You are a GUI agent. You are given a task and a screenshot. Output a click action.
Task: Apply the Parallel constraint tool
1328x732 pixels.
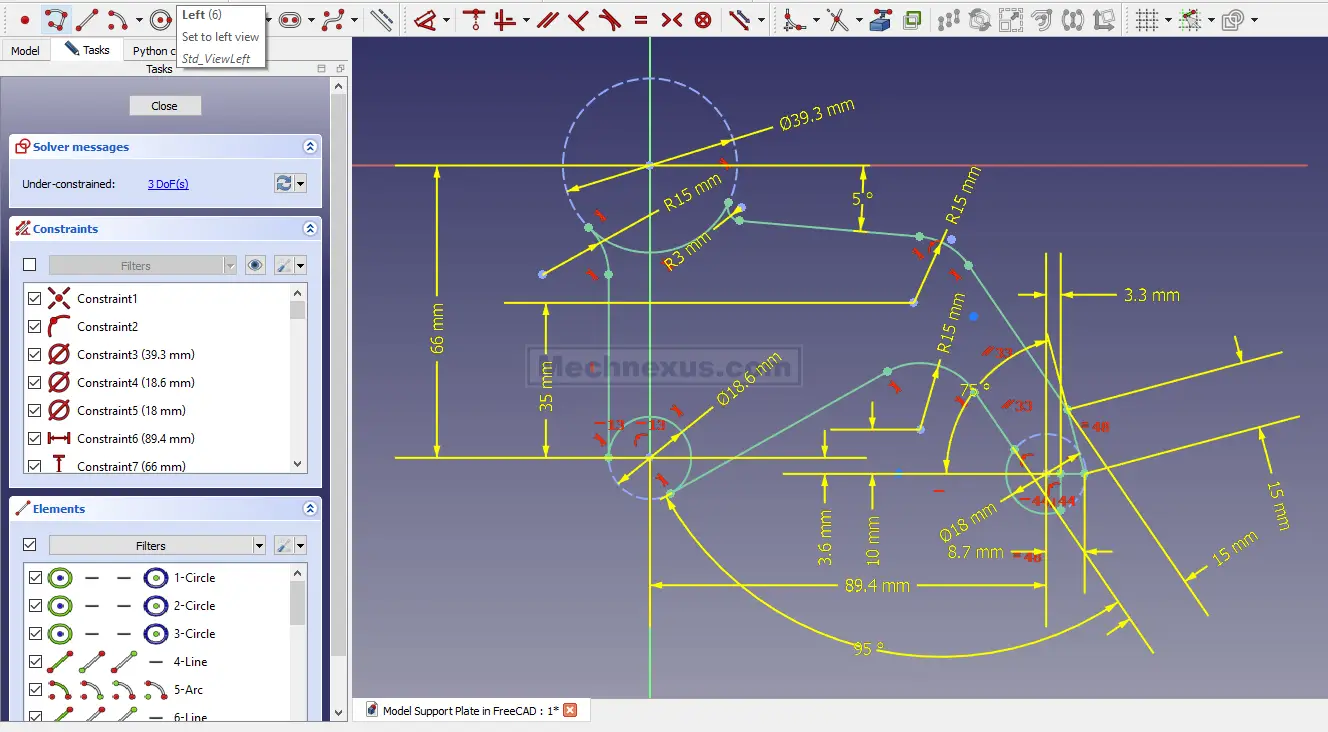tap(547, 19)
